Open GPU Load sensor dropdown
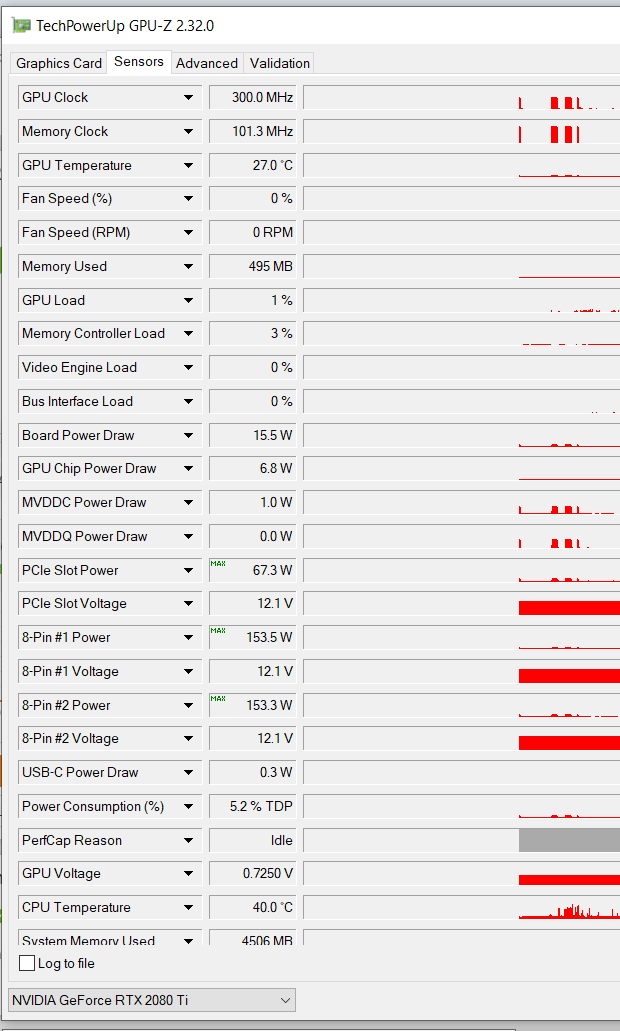The height and width of the screenshot is (1031, 620). point(188,300)
